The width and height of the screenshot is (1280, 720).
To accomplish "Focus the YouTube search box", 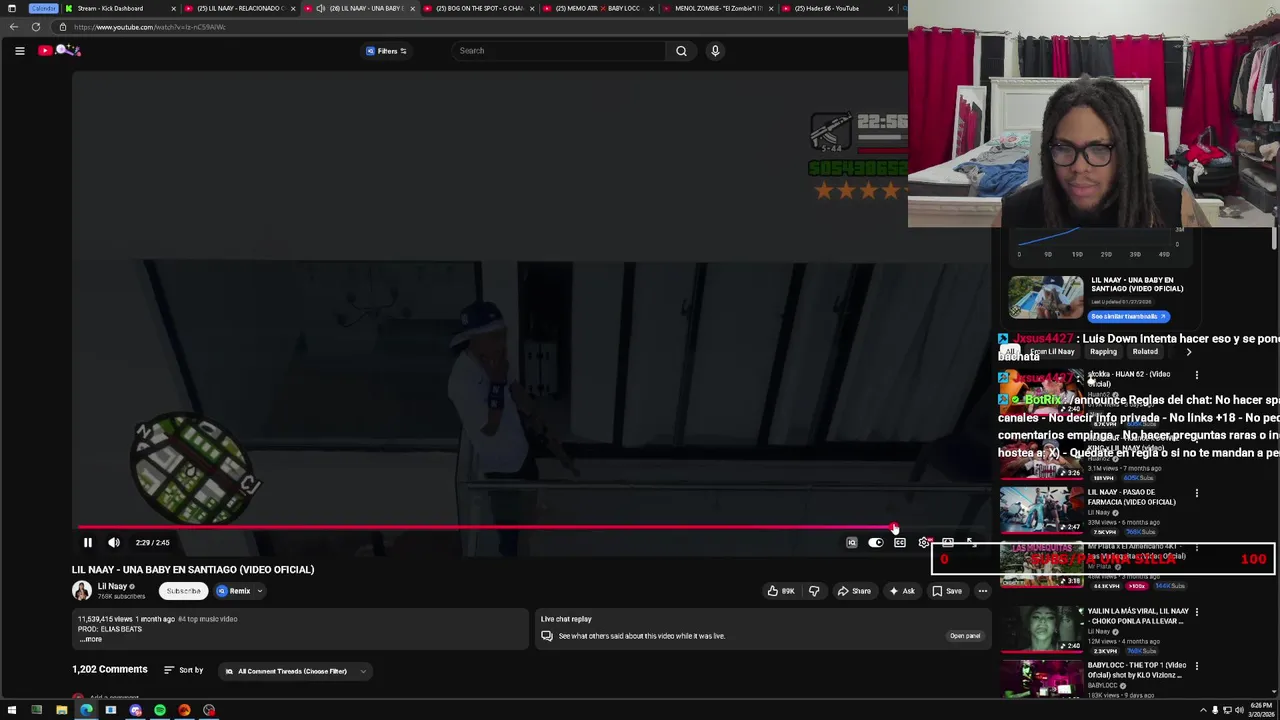I will 558,51.
